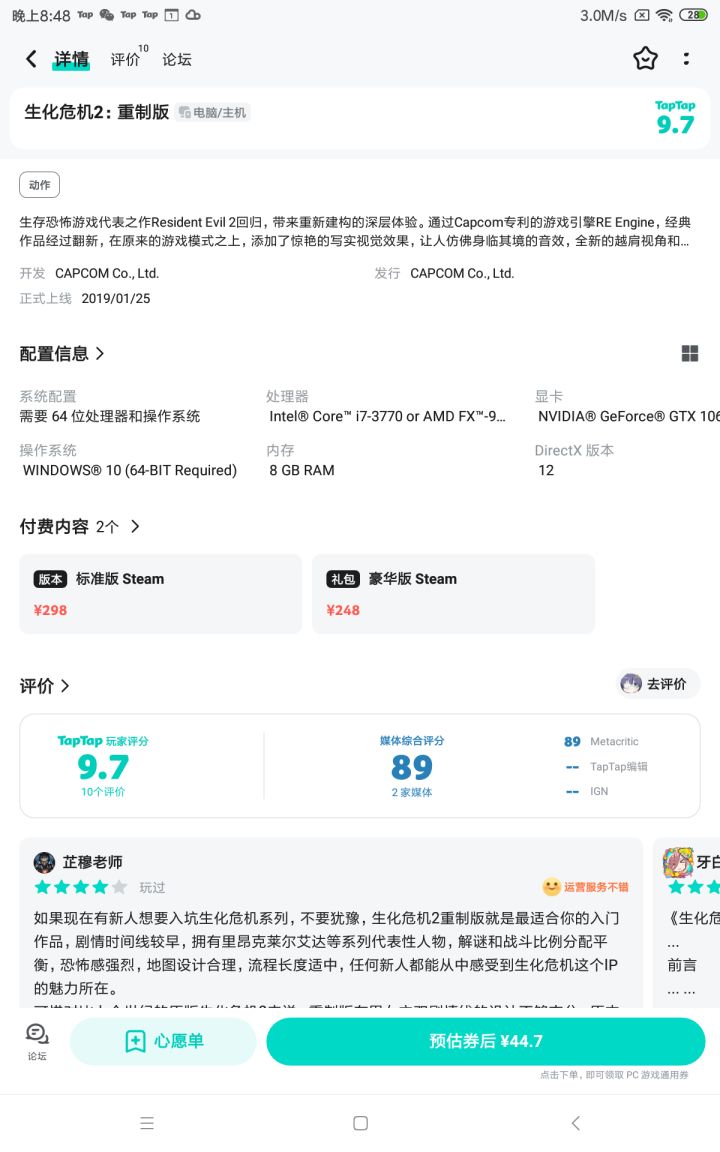Tap the 电脑/主机 platform badge
Image resolution: width=720 pixels, height=1152 pixels.
click(213, 112)
